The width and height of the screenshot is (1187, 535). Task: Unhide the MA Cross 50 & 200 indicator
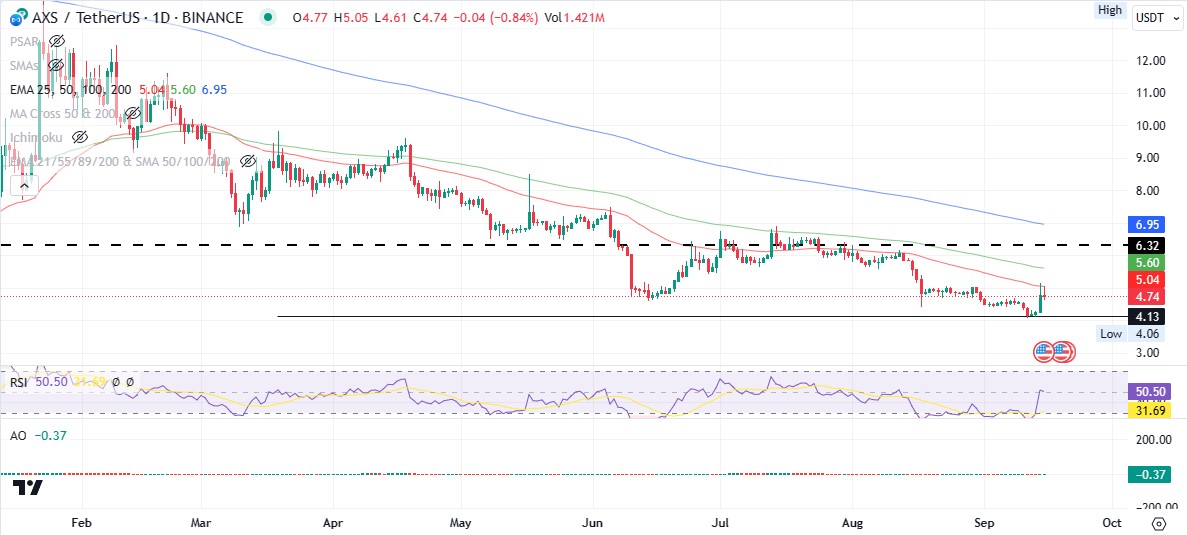coord(132,114)
